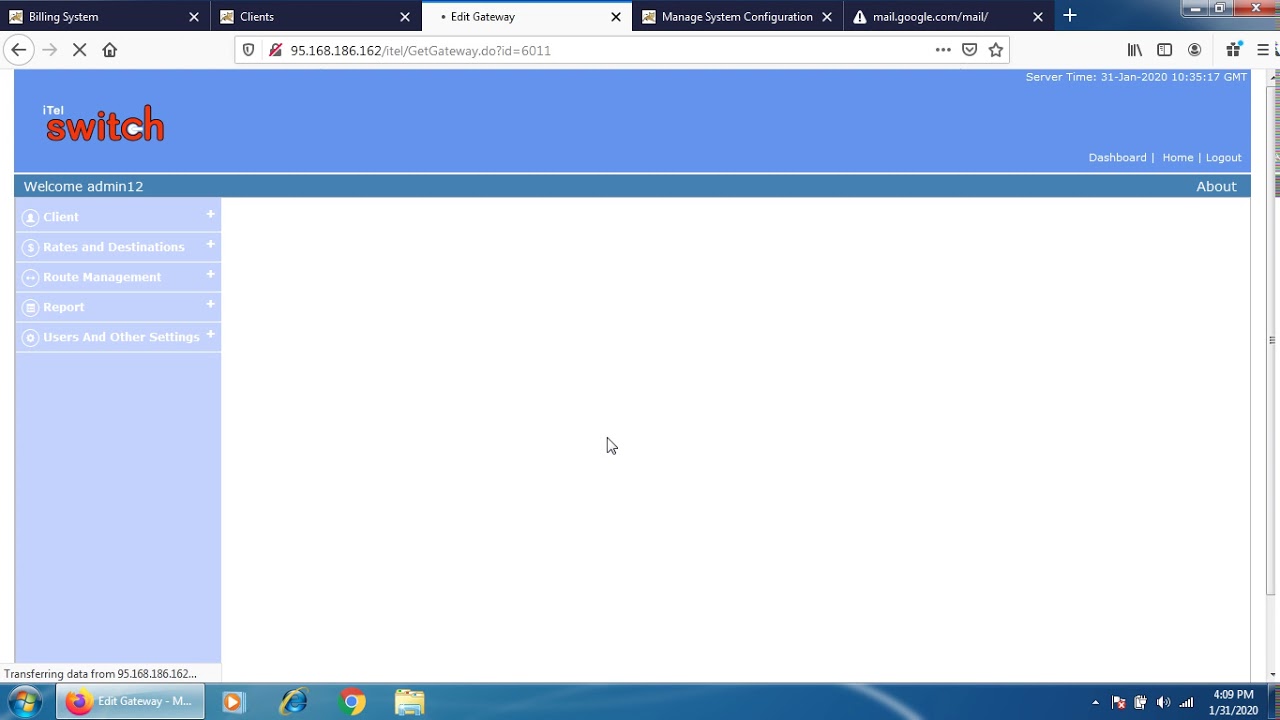The height and width of the screenshot is (720, 1280).
Task: Open the Report menu label
Action: (x=64, y=307)
